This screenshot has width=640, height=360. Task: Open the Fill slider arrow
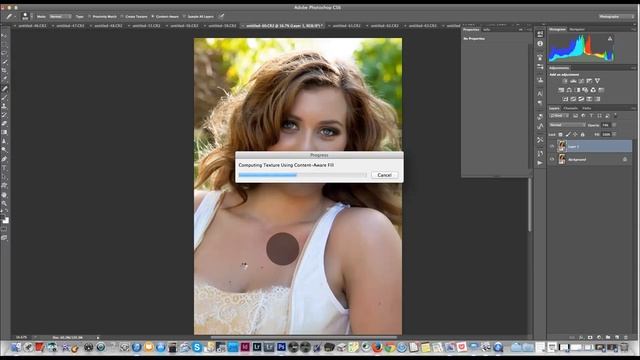point(614,134)
